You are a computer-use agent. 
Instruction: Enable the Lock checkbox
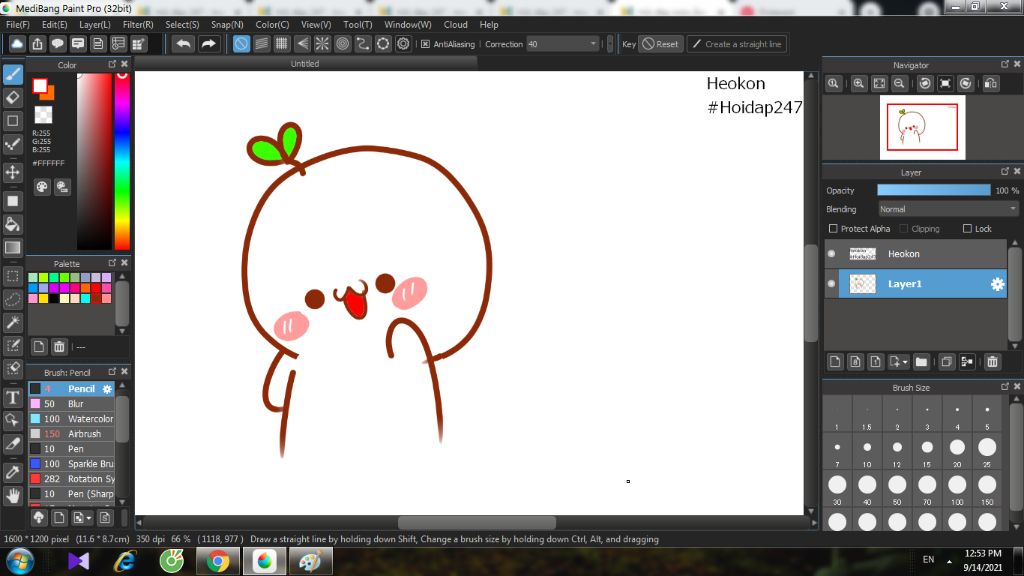point(967,229)
